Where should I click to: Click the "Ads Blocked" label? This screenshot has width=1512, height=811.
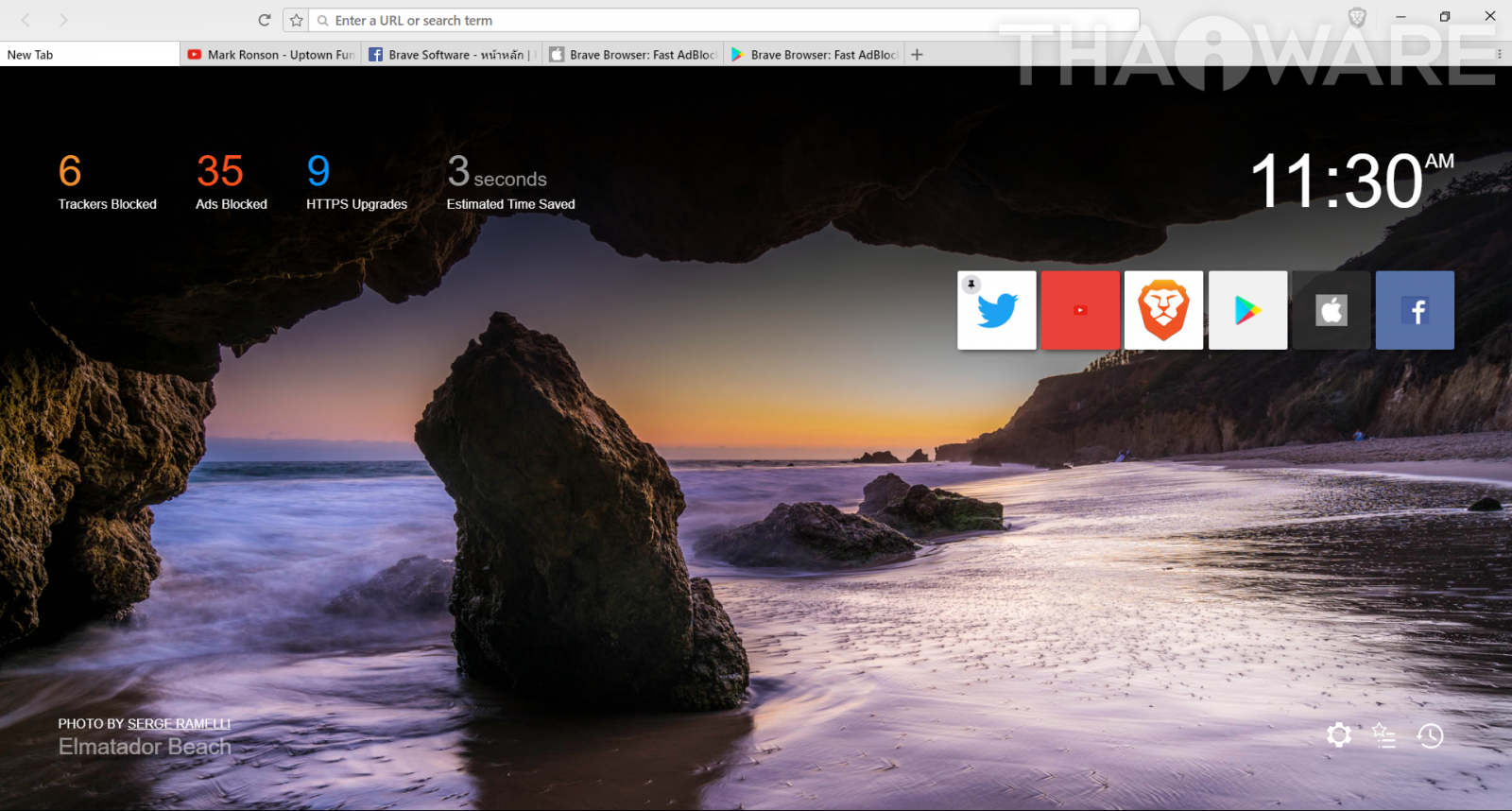pyautogui.click(x=232, y=204)
